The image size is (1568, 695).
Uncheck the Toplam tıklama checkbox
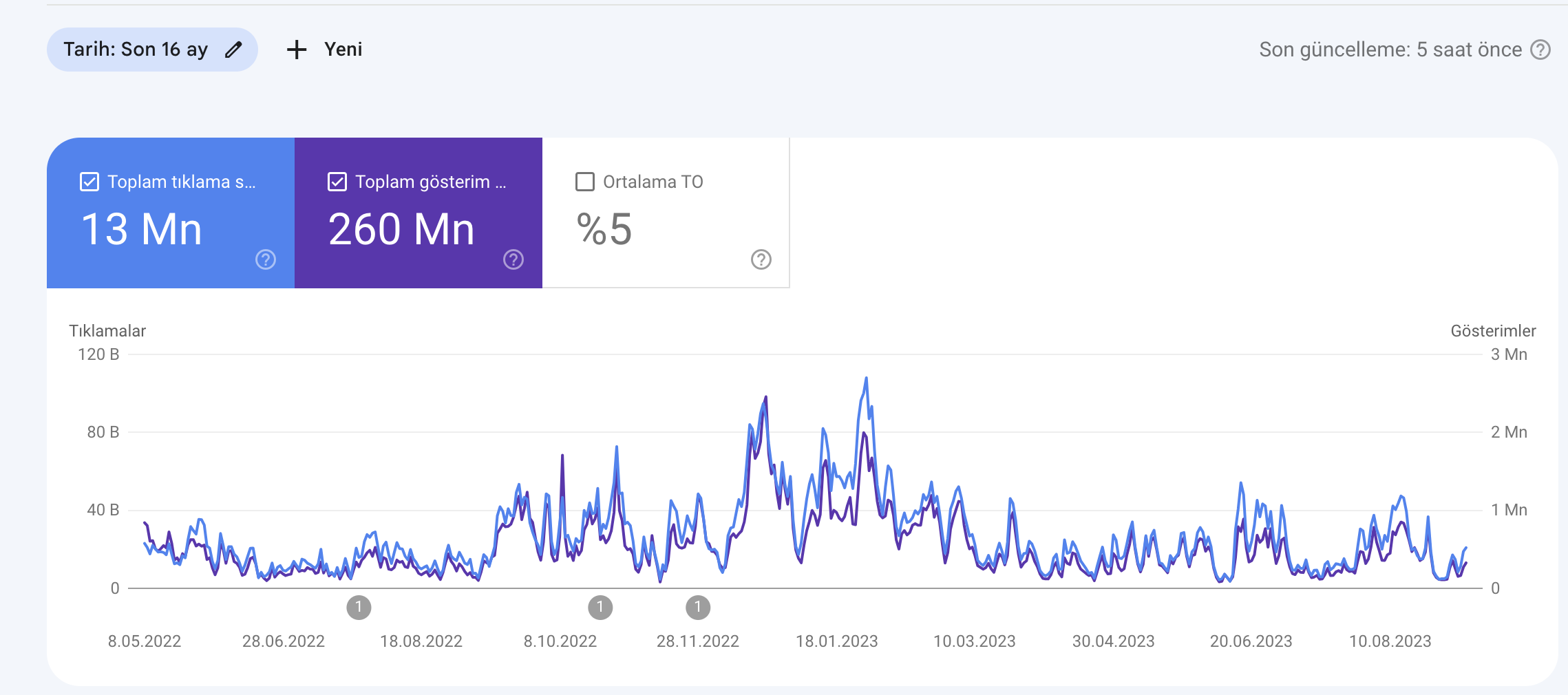pyautogui.click(x=89, y=182)
